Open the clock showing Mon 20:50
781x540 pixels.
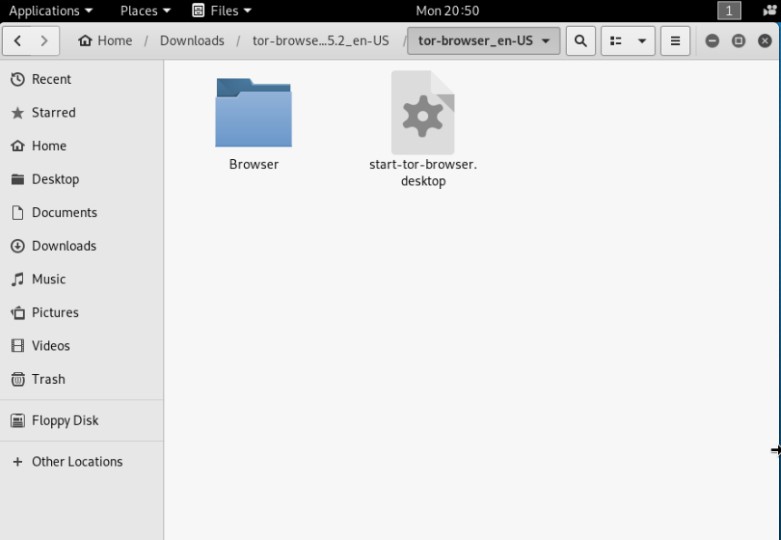447,10
